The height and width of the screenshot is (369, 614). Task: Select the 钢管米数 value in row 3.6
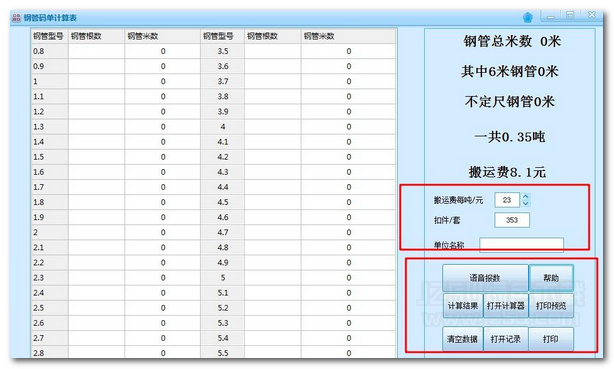[349, 66]
